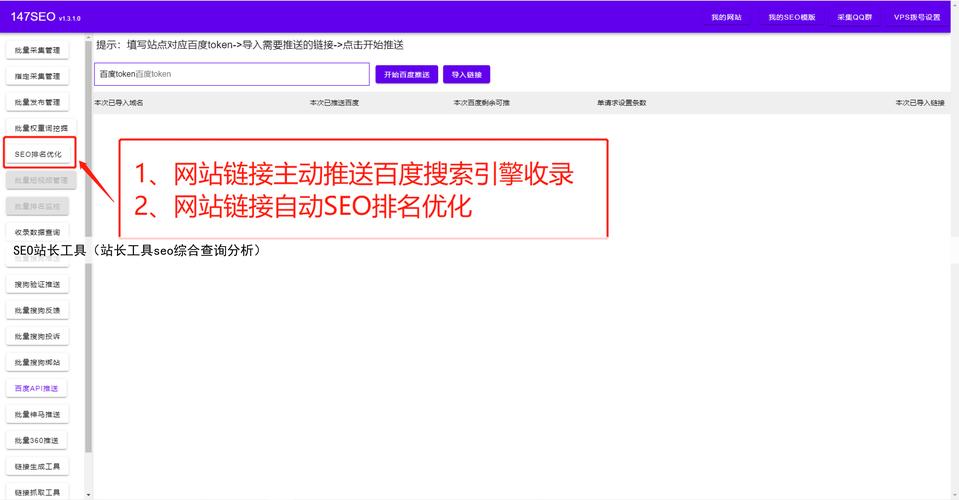Screen dimensions: 959x500
Task: Click the 本次已导入域名 column header
Action: click(x=119, y=103)
